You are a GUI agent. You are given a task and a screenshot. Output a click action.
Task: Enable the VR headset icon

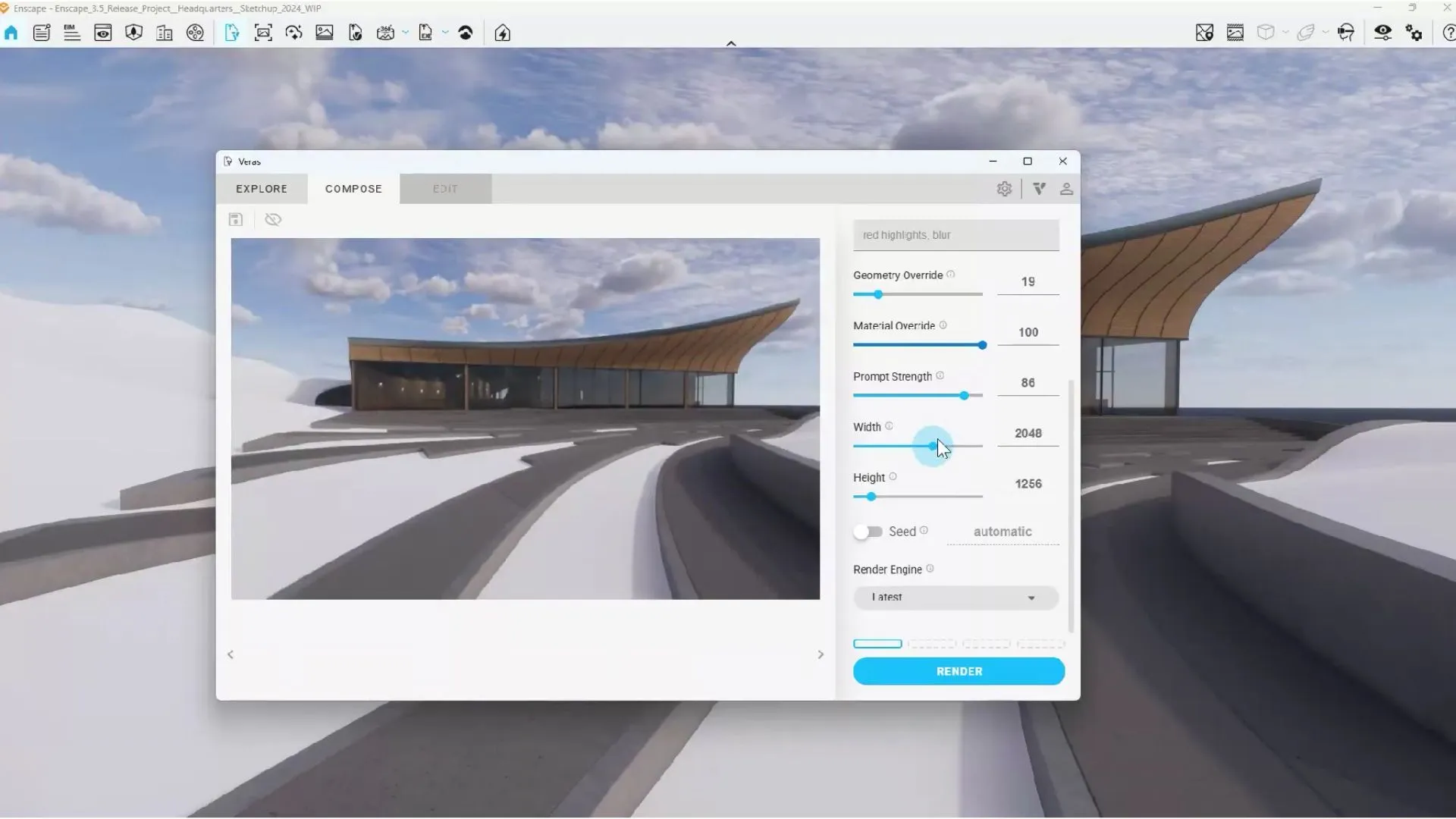1347,33
